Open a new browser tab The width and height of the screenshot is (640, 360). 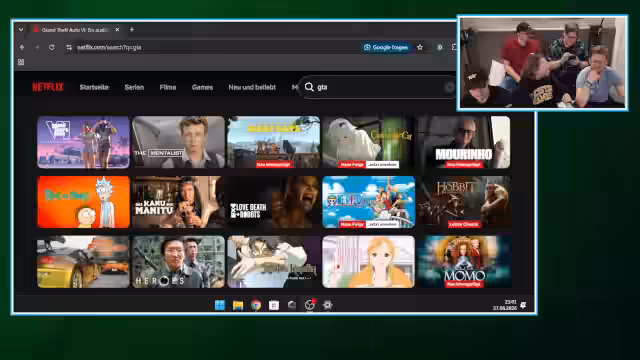coord(132,29)
